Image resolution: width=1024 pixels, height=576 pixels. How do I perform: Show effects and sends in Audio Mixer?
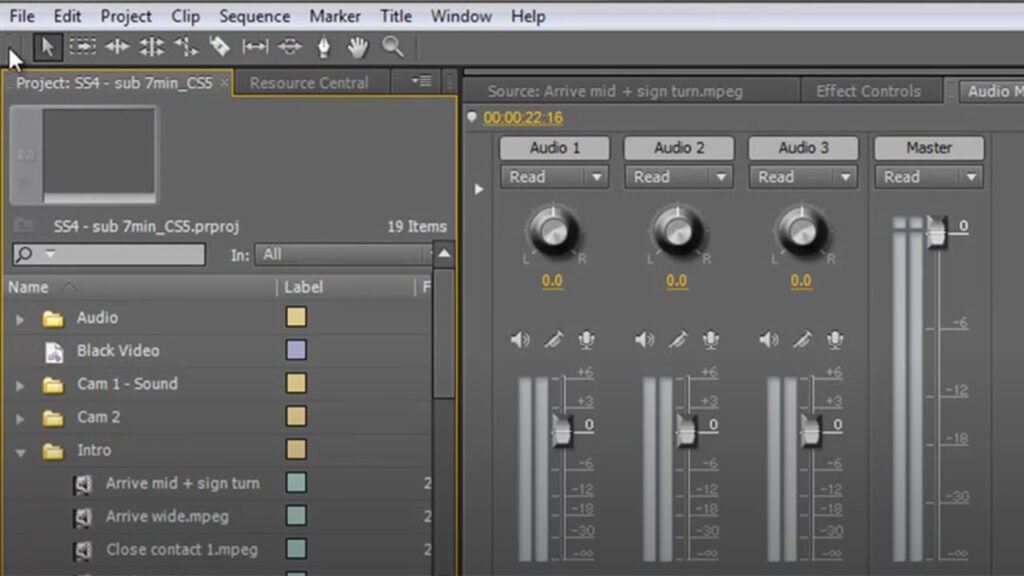click(479, 189)
